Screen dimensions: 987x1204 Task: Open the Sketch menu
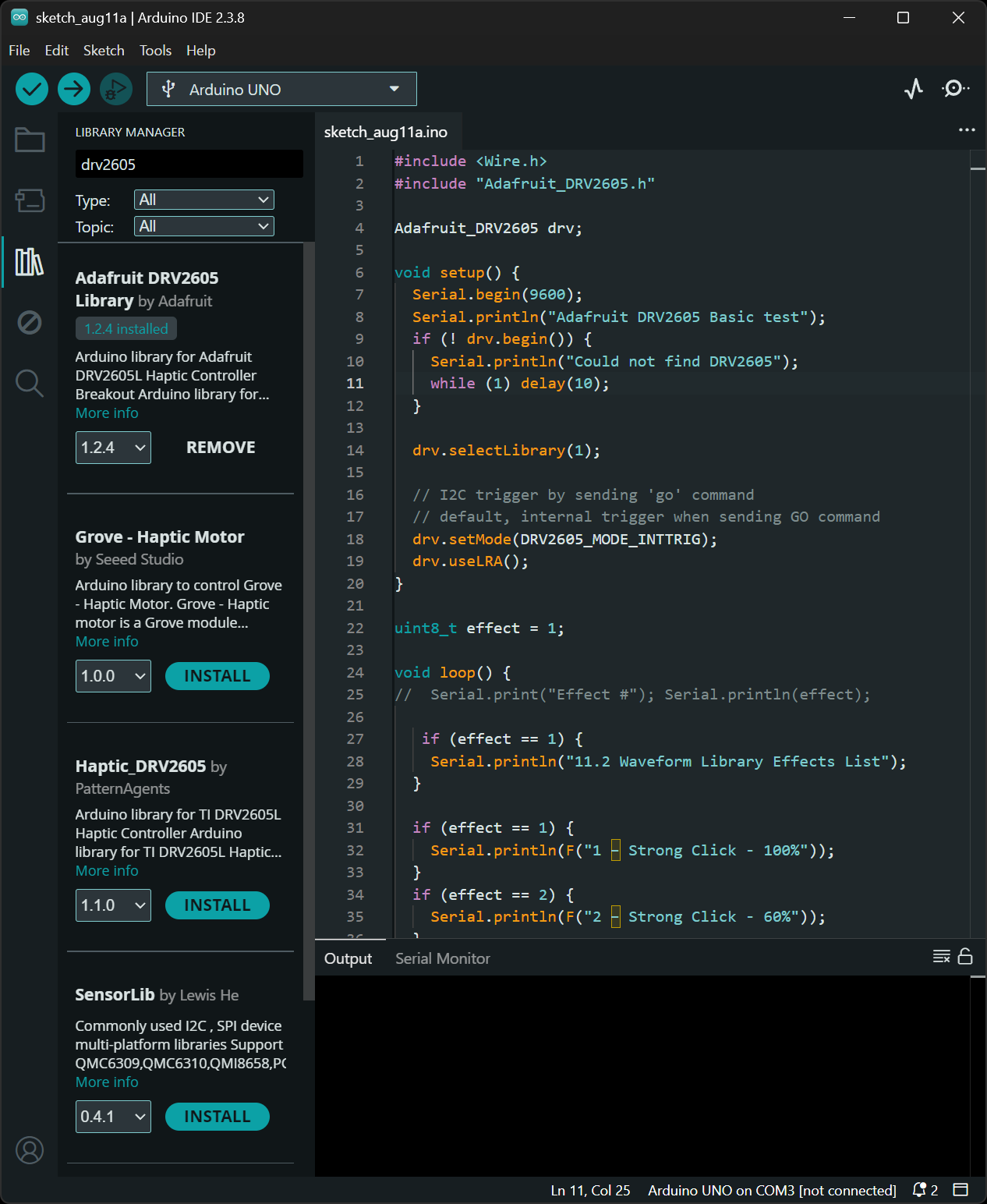pyautogui.click(x=104, y=51)
